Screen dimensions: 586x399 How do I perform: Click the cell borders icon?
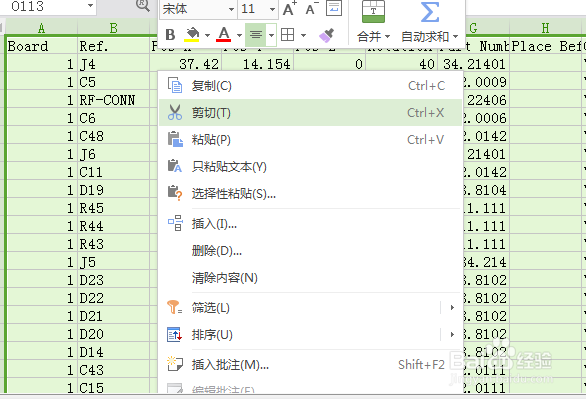287,35
